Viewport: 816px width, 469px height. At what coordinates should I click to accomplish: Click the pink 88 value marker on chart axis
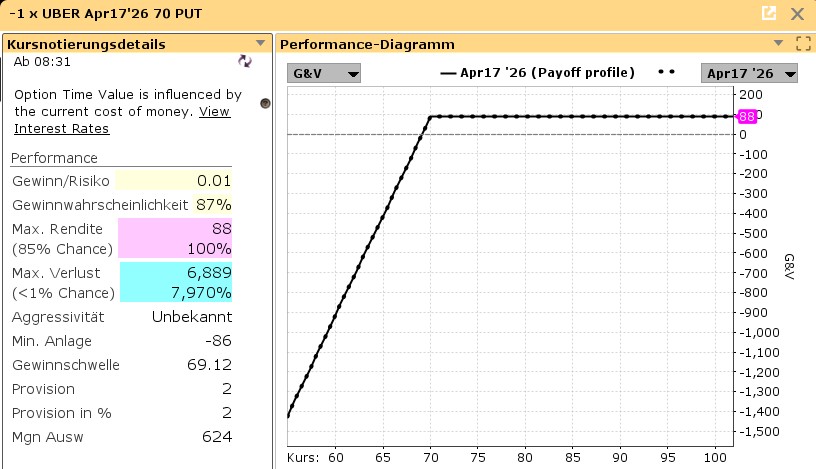click(x=747, y=117)
